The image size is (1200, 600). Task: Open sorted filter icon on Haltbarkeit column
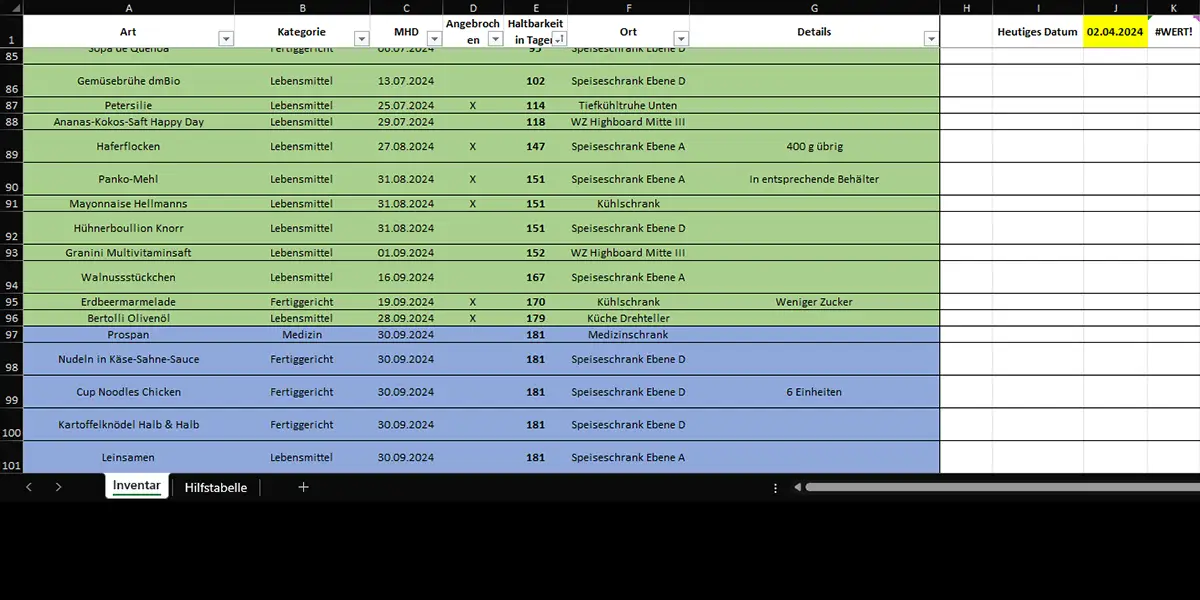point(558,39)
